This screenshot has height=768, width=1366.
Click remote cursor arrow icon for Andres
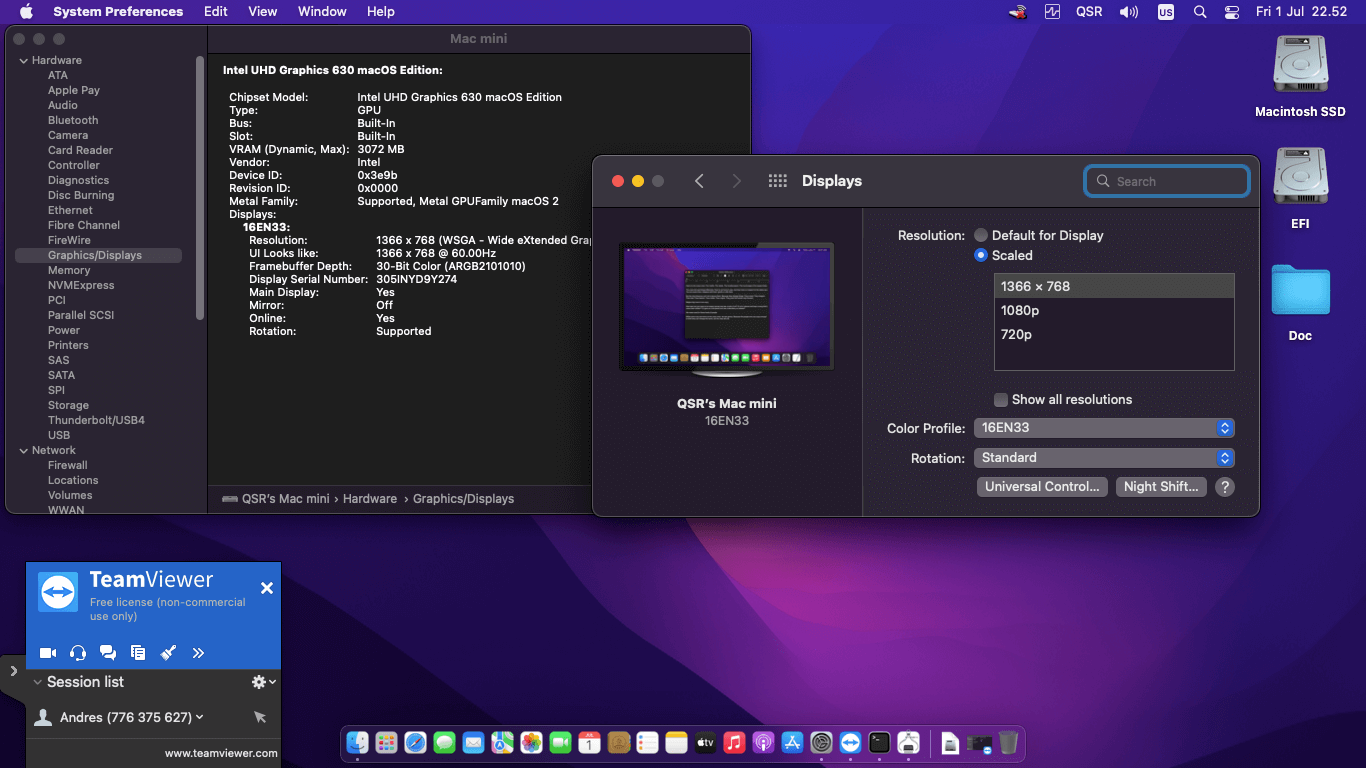260,717
